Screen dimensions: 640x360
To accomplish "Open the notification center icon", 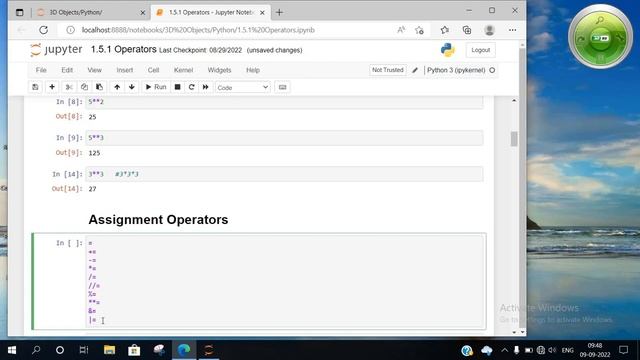I will coord(623,350).
